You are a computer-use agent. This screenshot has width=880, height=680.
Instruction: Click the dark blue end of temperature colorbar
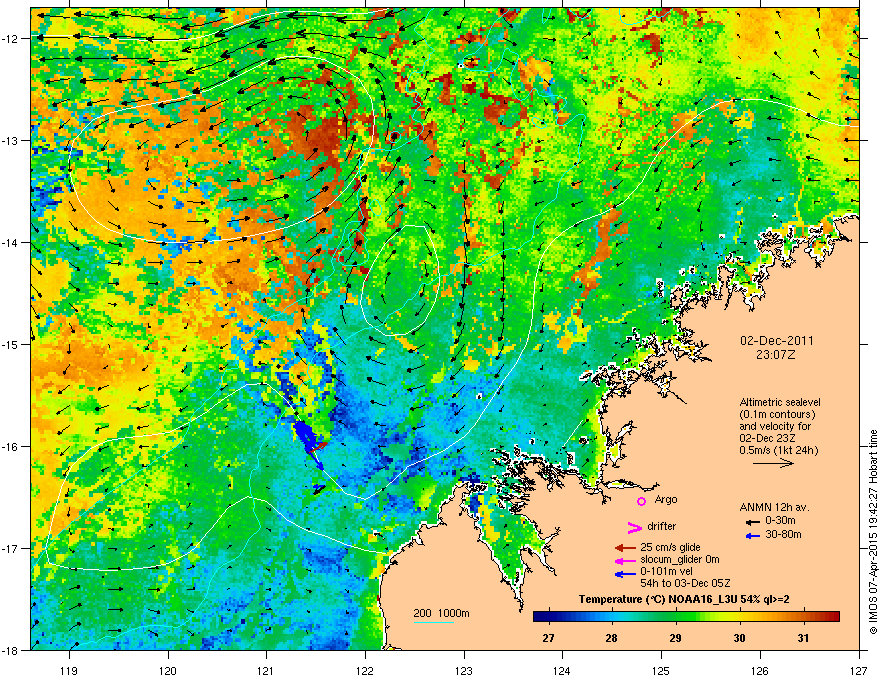point(539,617)
